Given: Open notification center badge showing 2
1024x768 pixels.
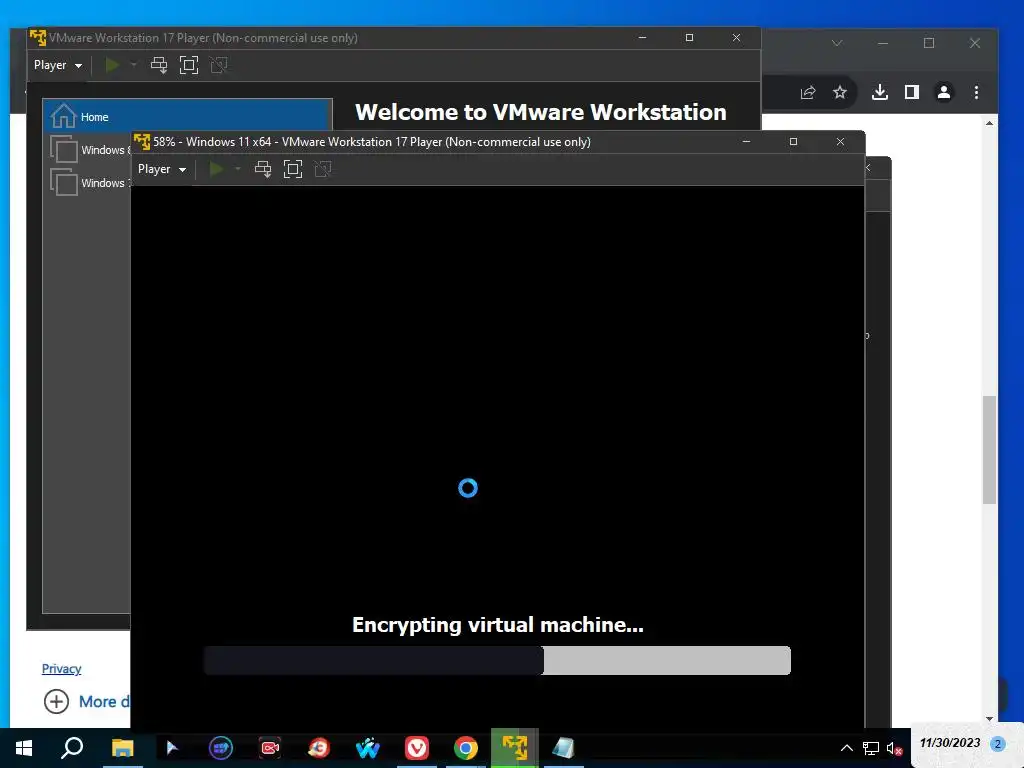Looking at the screenshot, I should click(x=998, y=744).
